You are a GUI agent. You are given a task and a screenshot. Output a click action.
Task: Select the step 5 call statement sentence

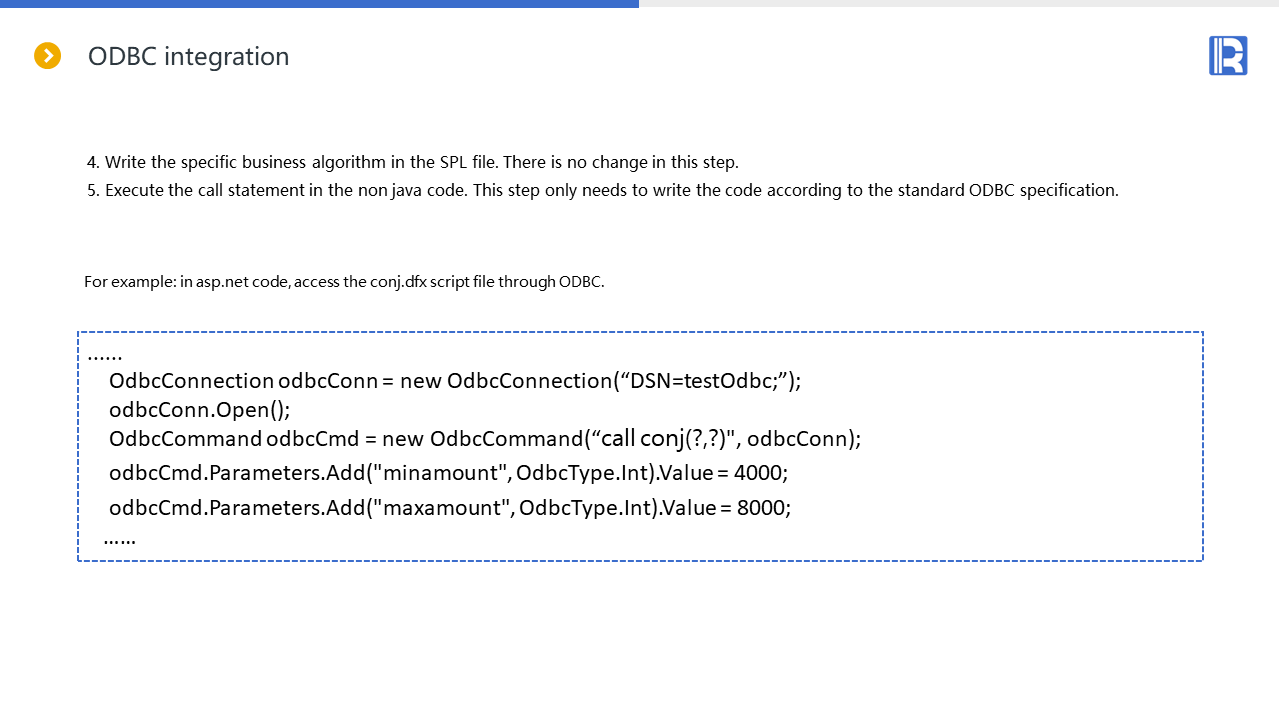(x=602, y=190)
